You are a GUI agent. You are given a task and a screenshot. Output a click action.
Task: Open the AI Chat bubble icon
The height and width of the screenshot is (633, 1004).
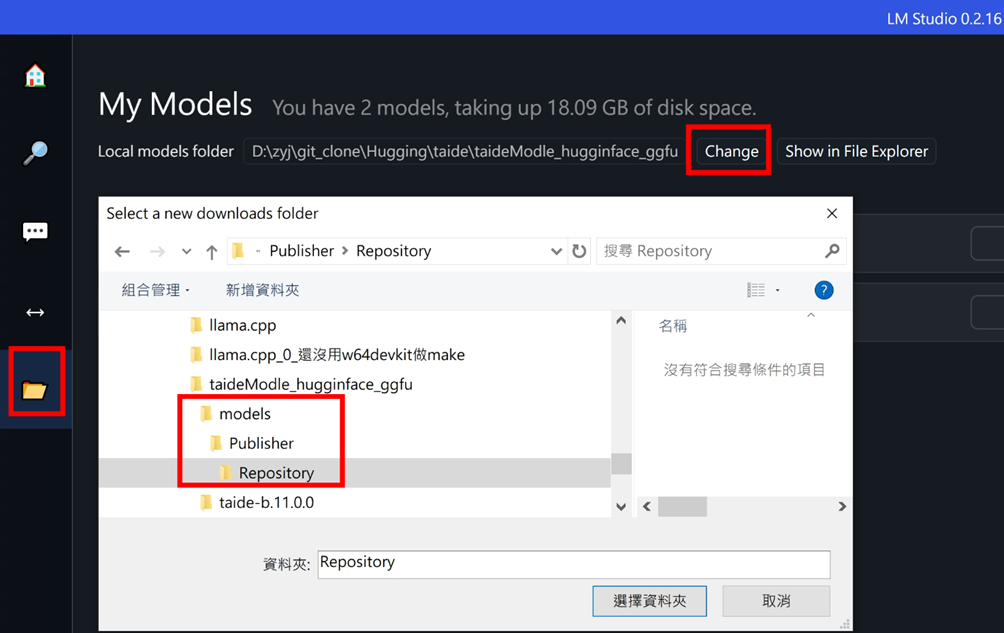click(x=35, y=231)
